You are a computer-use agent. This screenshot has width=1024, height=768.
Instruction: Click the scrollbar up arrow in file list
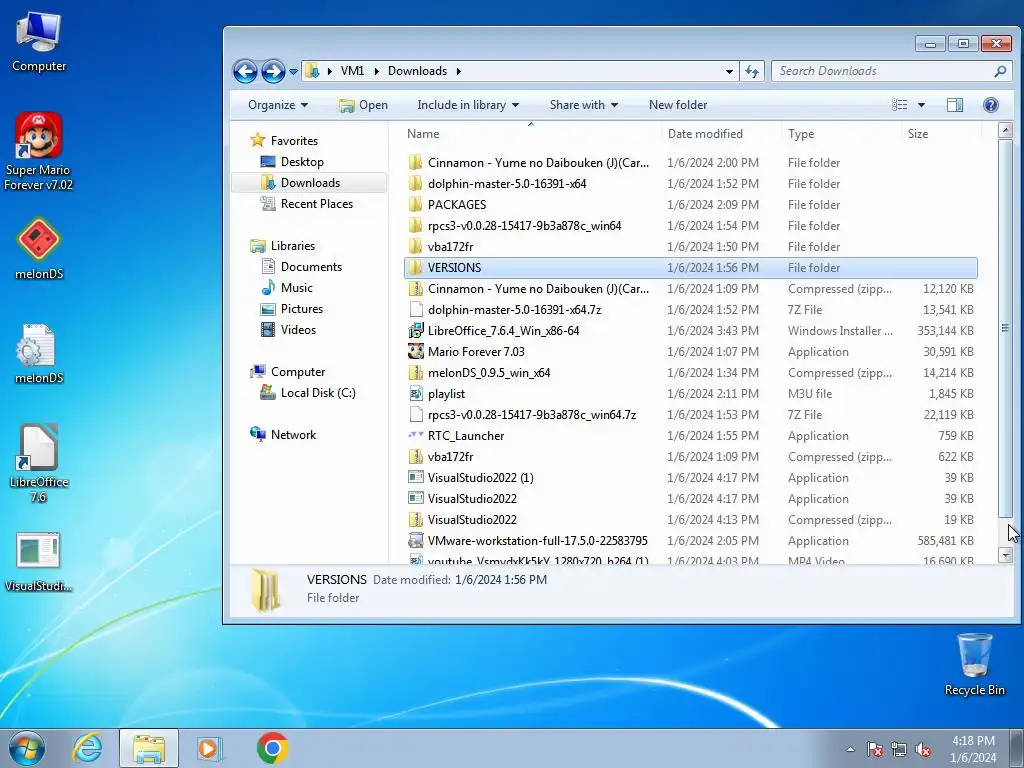pyautogui.click(x=1005, y=130)
